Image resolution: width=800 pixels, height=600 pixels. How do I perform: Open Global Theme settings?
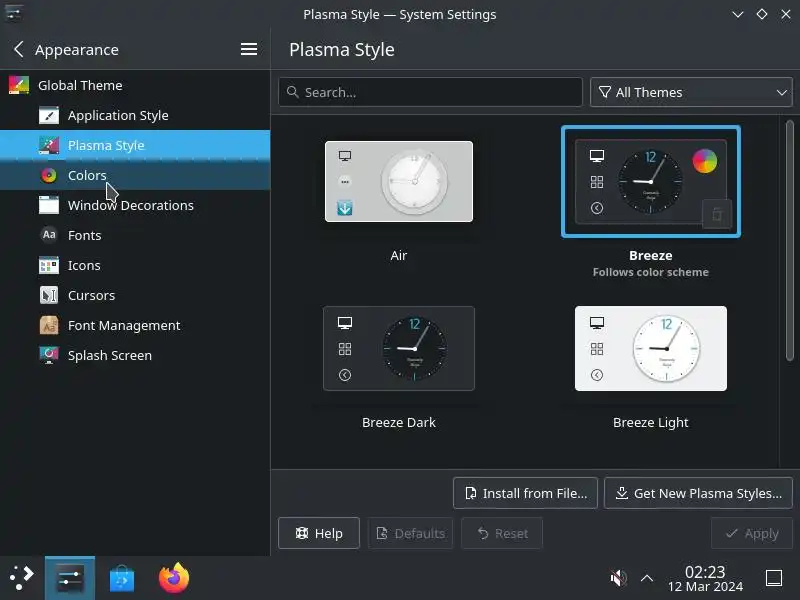pyautogui.click(x=135, y=85)
